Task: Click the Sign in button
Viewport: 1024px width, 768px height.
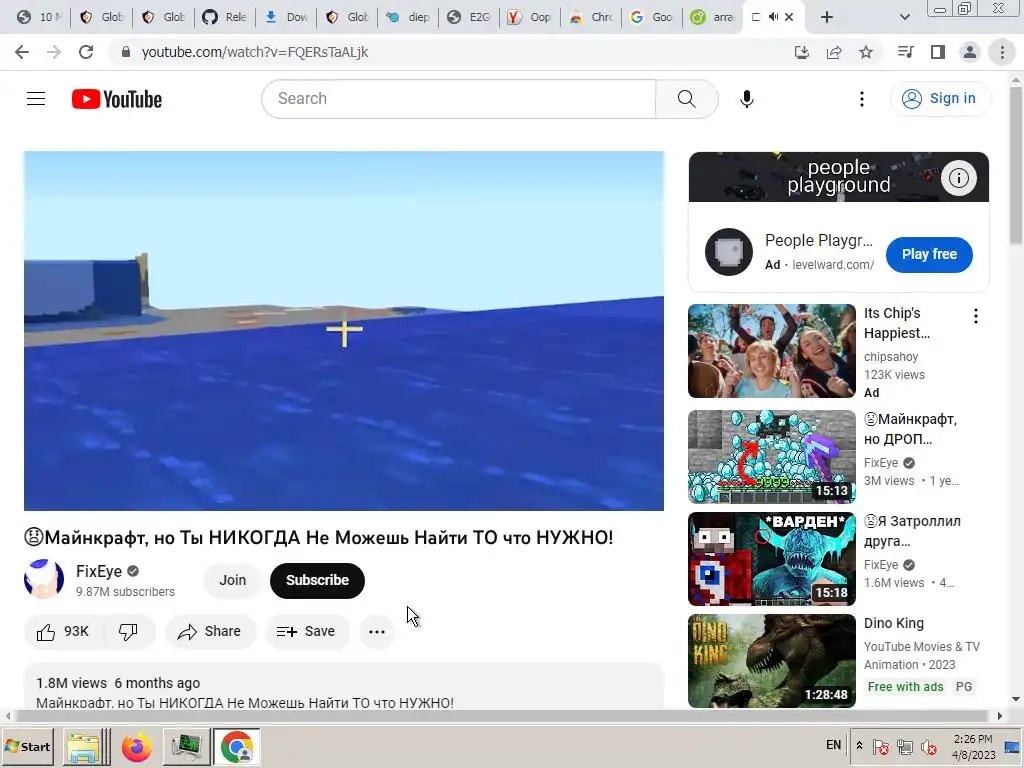Action: [x=940, y=99]
